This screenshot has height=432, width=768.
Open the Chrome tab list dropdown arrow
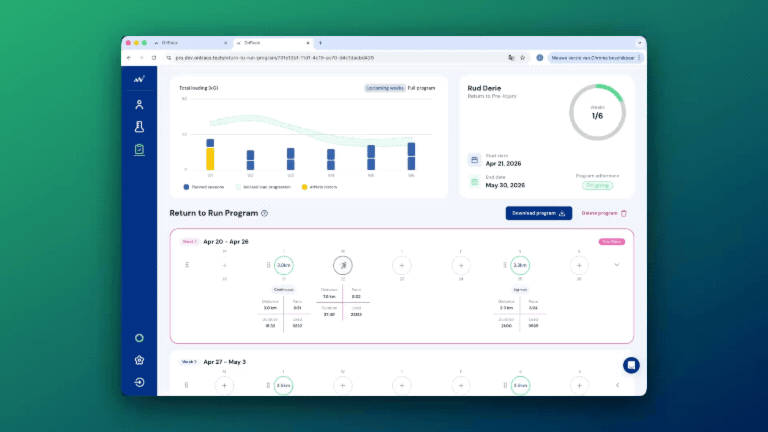point(639,43)
